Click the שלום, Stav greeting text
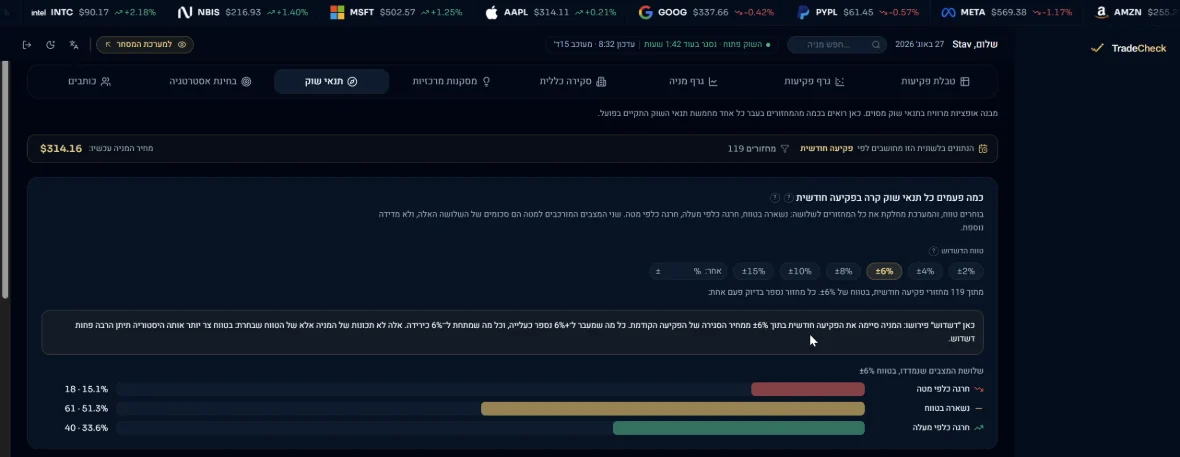Viewport: 1180px width, 457px height. (975, 44)
